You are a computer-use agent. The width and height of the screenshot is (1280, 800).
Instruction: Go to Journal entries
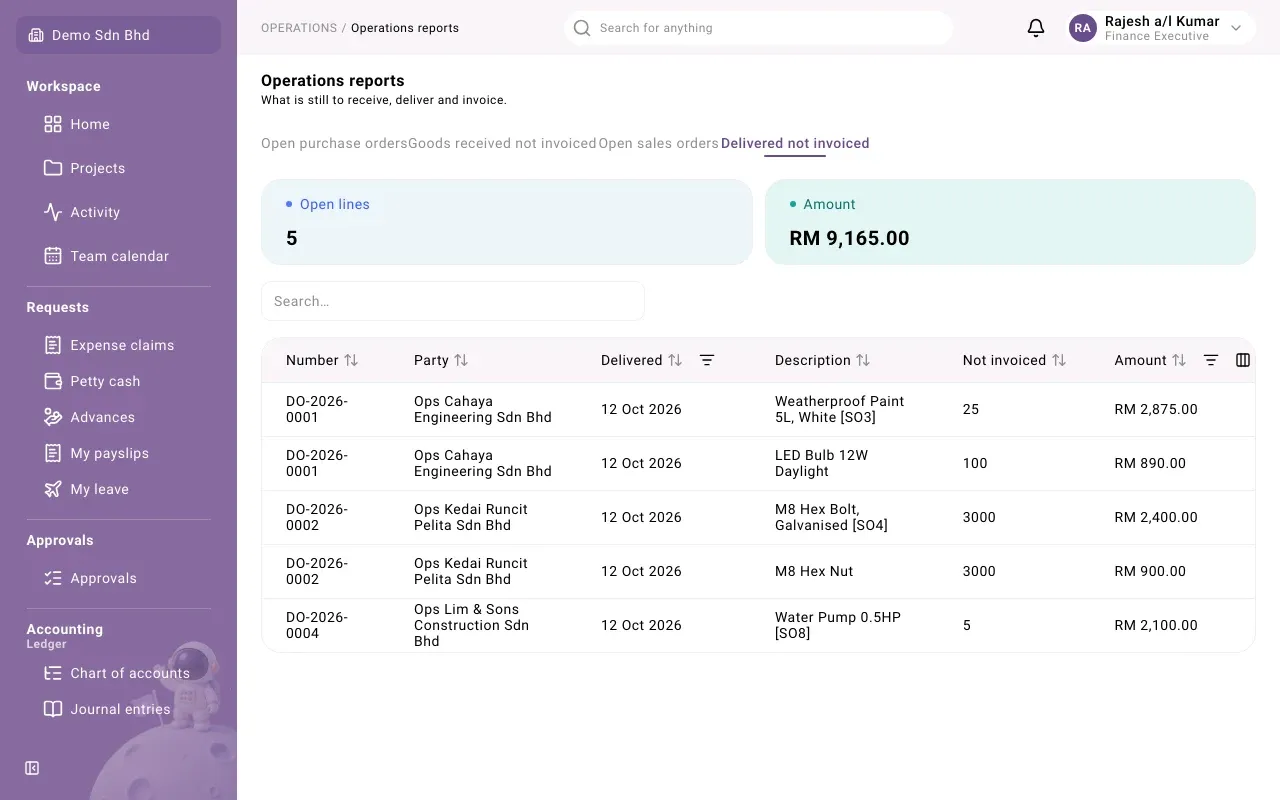(x=118, y=709)
